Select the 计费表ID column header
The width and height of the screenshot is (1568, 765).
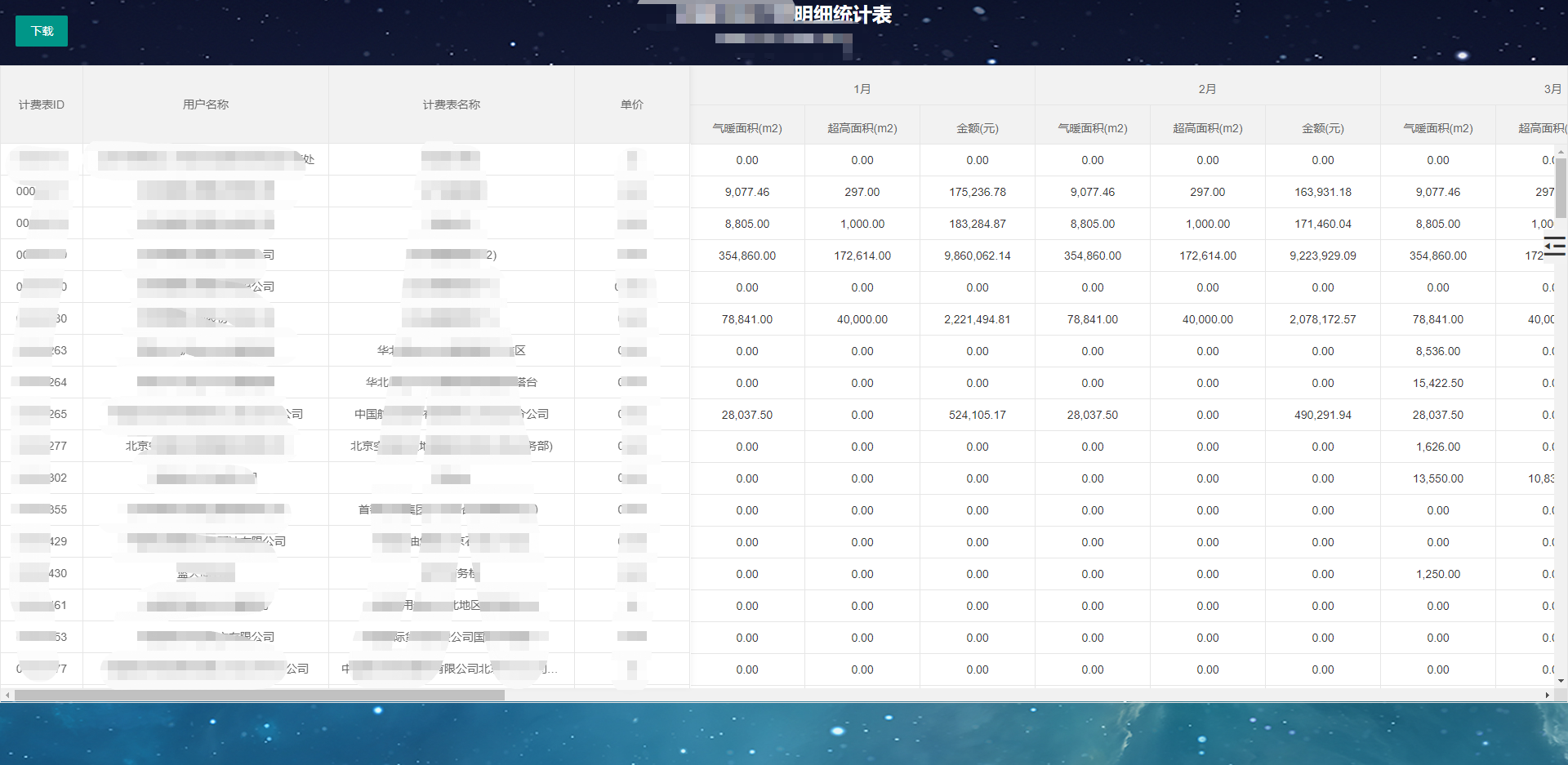click(41, 105)
